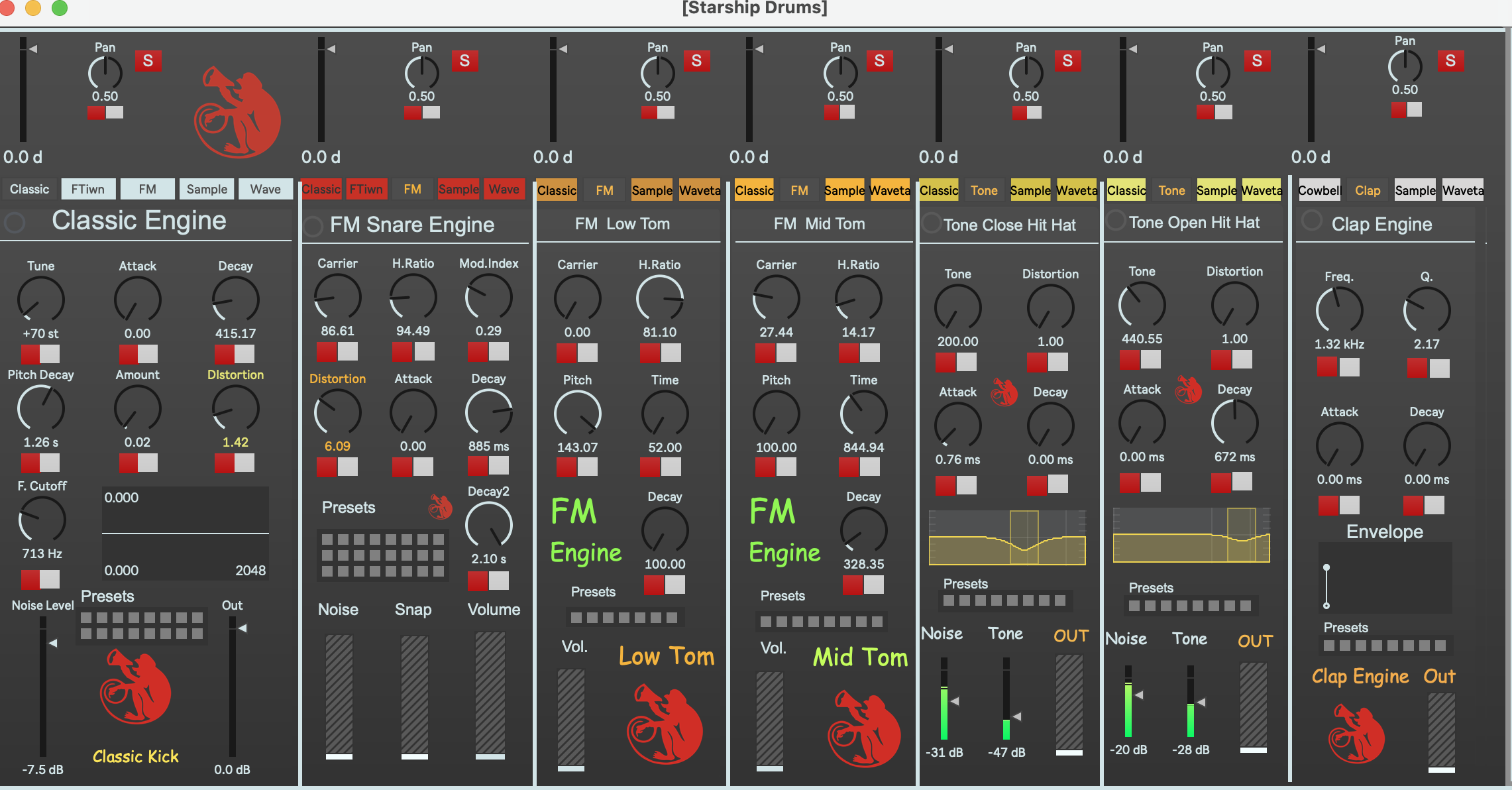Click the small monkey icon next to Presets in FM Snare
The width and height of the screenshot is (1512, 790).
point(440,507)
